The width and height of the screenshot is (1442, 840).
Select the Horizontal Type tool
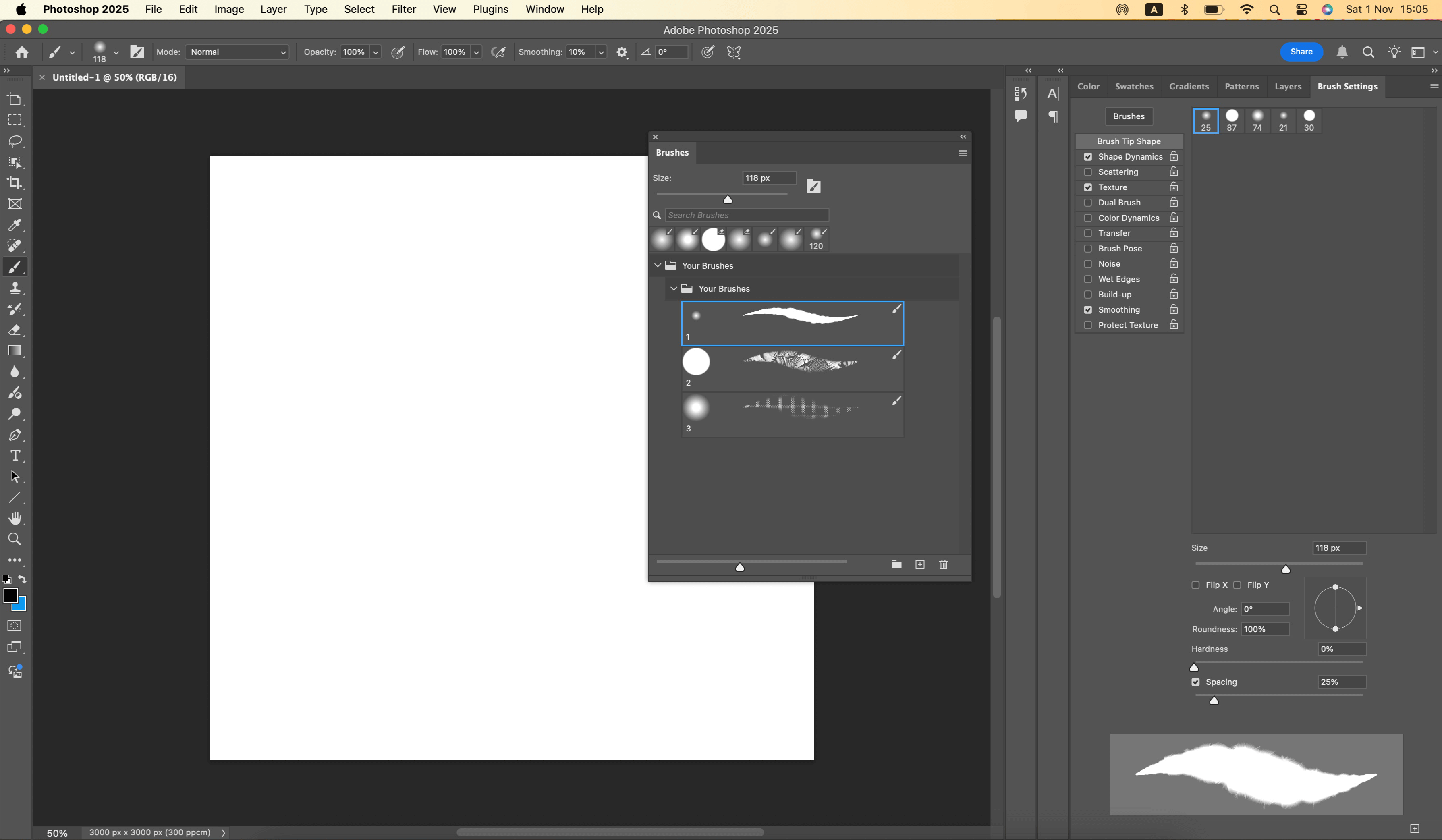(15, 456)
